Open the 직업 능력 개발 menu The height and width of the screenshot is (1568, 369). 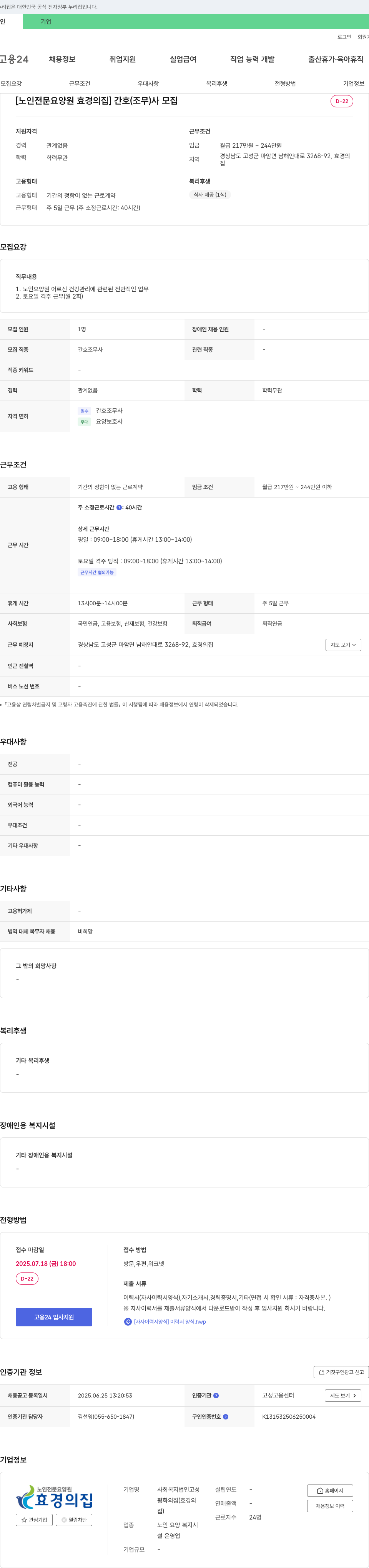(252, 59)
